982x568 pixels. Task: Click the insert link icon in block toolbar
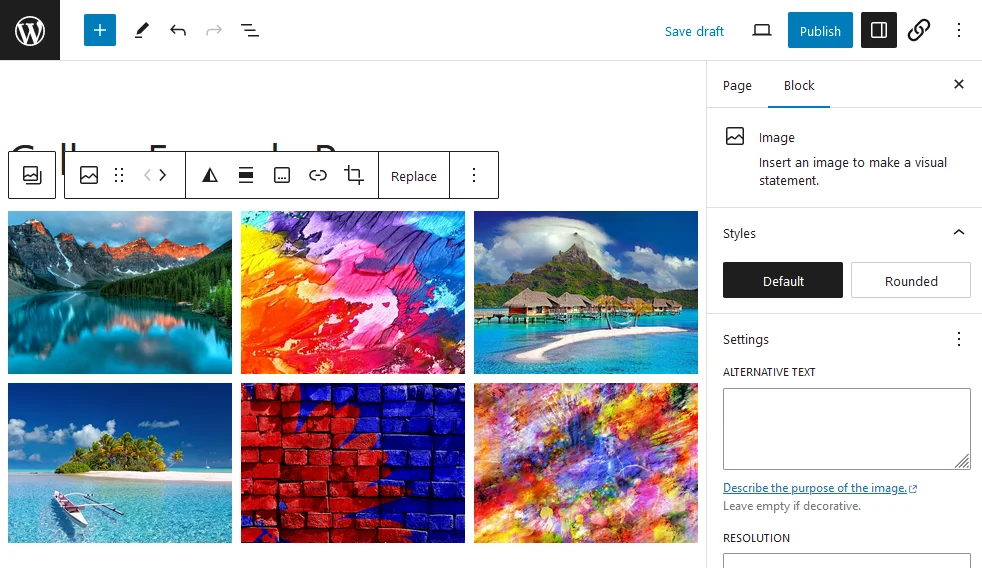pos(318,175)
